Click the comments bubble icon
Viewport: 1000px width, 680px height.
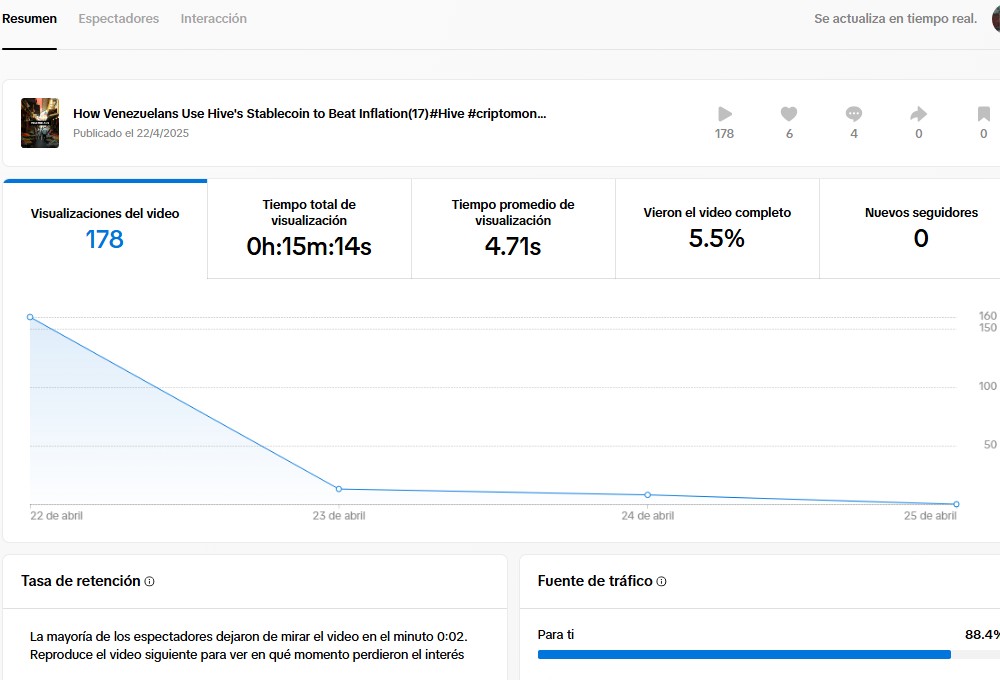coord(854,114)
